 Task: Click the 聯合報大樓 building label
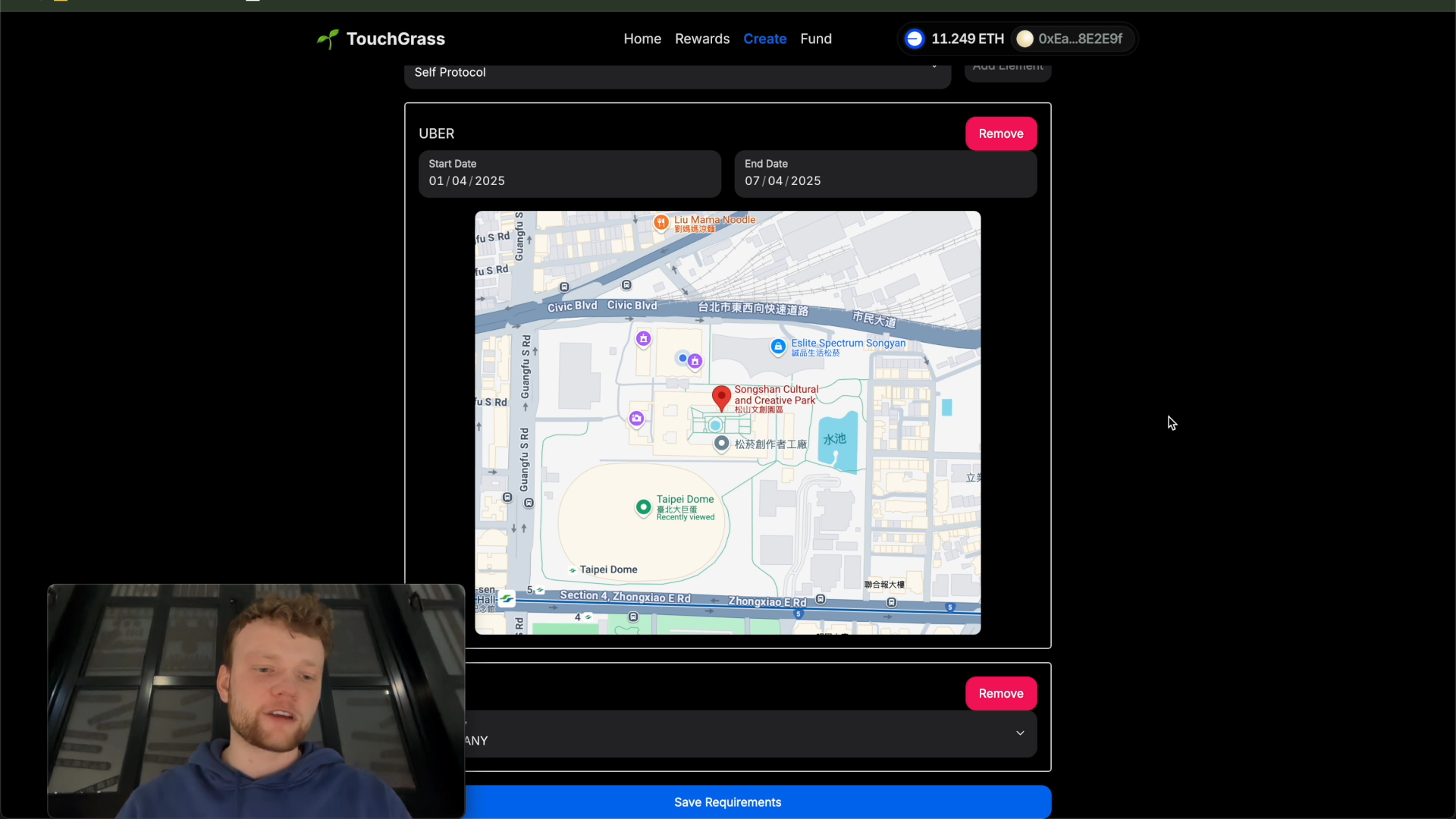pyautogui.click(x=884, y=585)
